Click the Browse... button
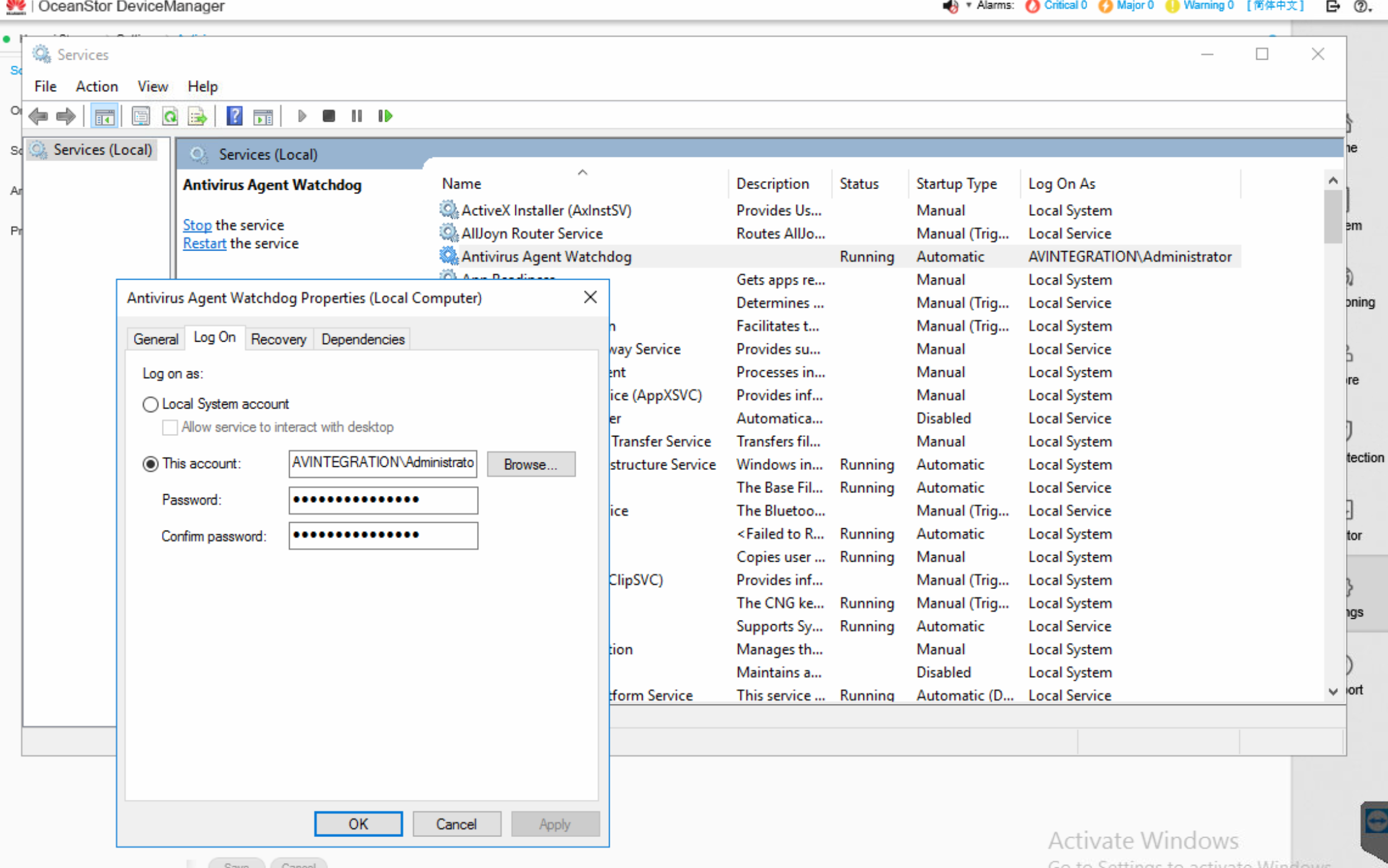The image size is (1388, 868). point(531,464)
